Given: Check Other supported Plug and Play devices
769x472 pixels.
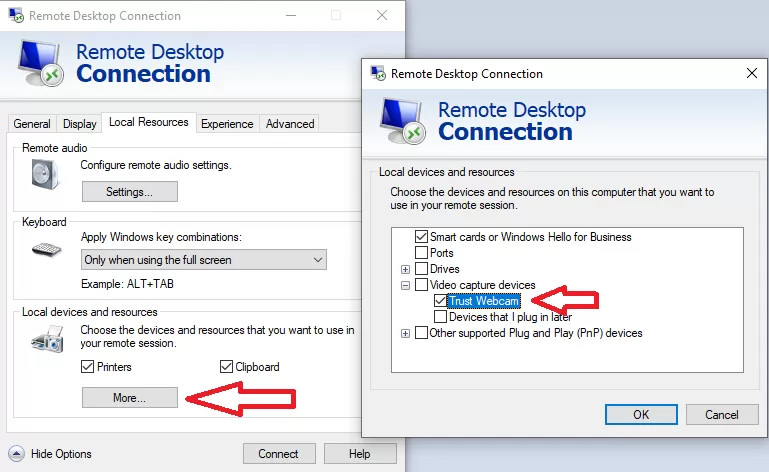Looking at the screenshot, I should [421, 333].
